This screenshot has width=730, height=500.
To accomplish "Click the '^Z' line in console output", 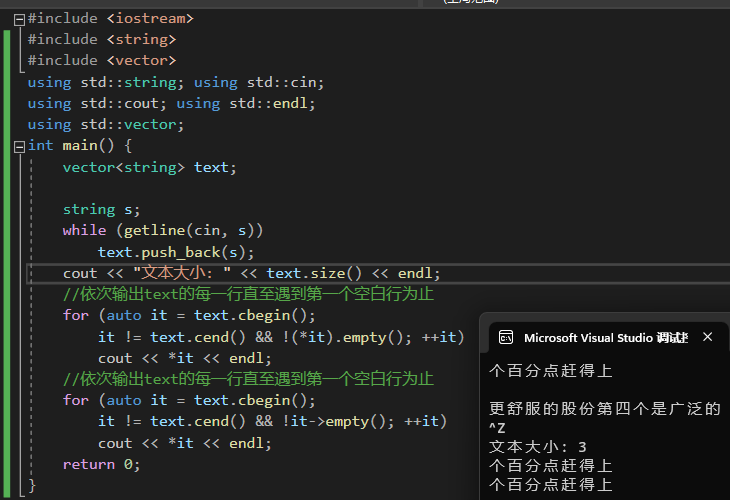I will pos(498,428).
